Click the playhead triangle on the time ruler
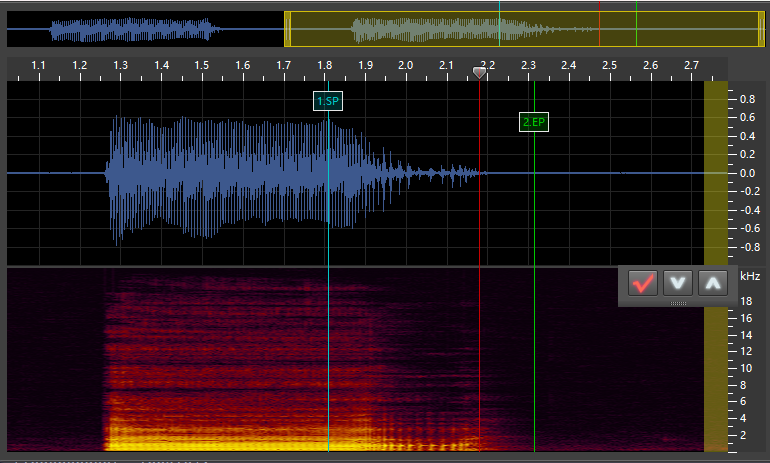The width and height of the screenshot is (770, 463). [480, 73]
